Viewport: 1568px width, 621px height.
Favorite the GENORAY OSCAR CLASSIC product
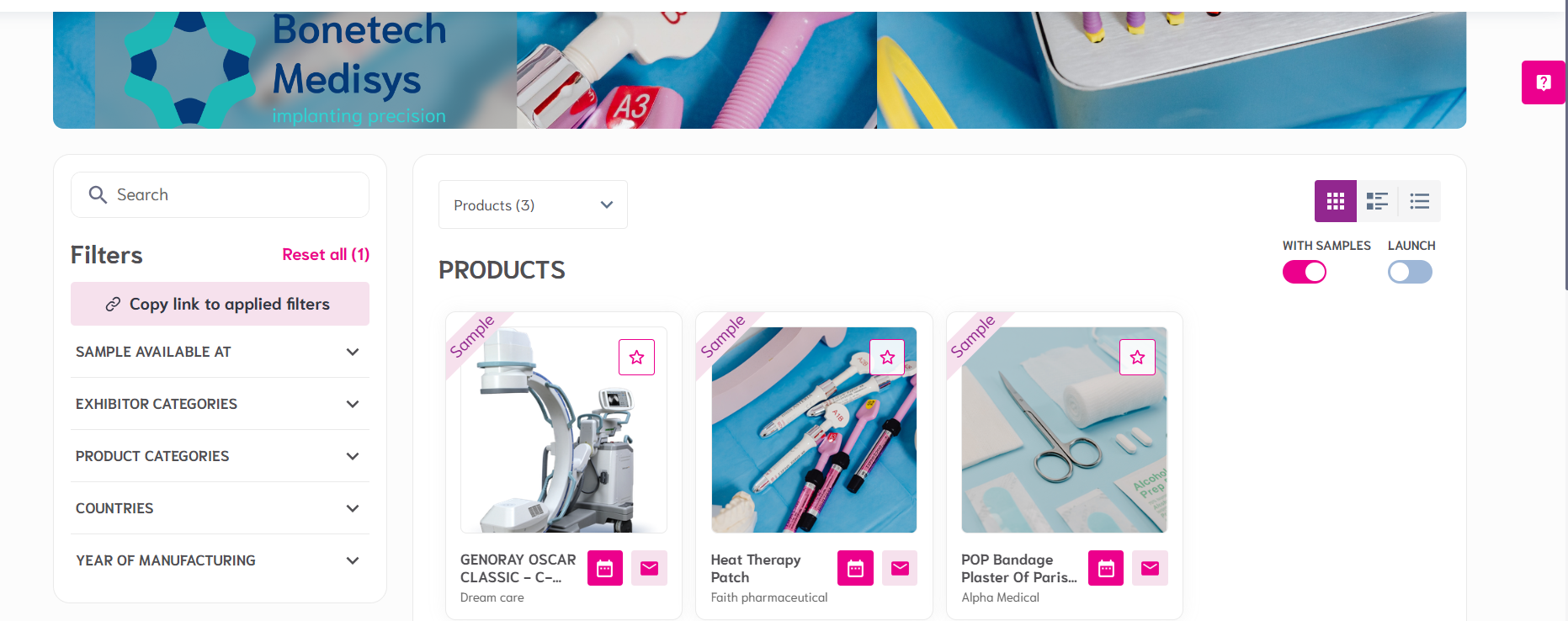636,358
